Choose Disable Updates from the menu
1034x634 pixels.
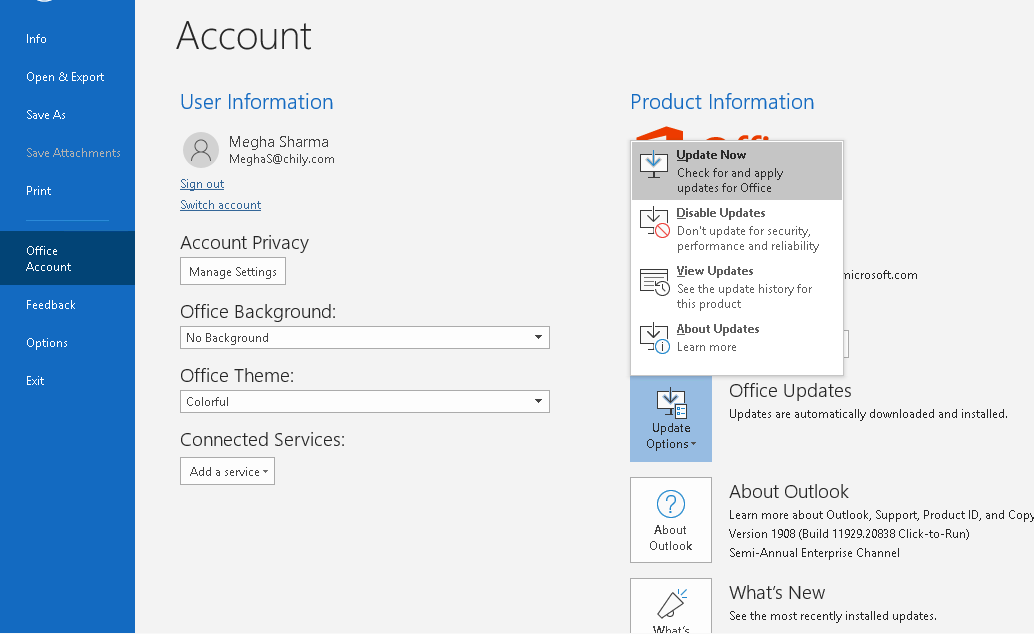737,229
